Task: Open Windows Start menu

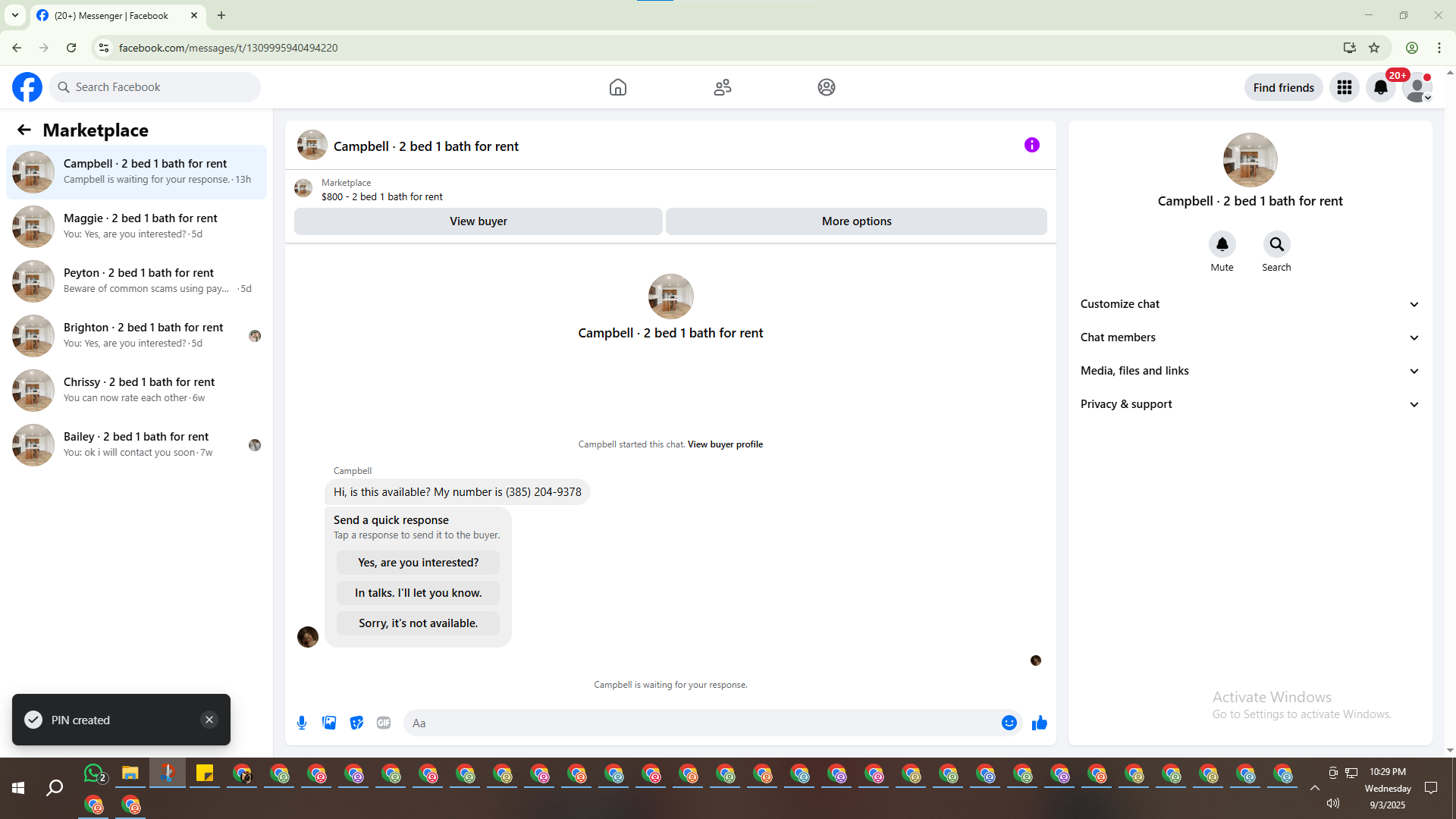Action: pyautogui.click(x=18, y=789)
